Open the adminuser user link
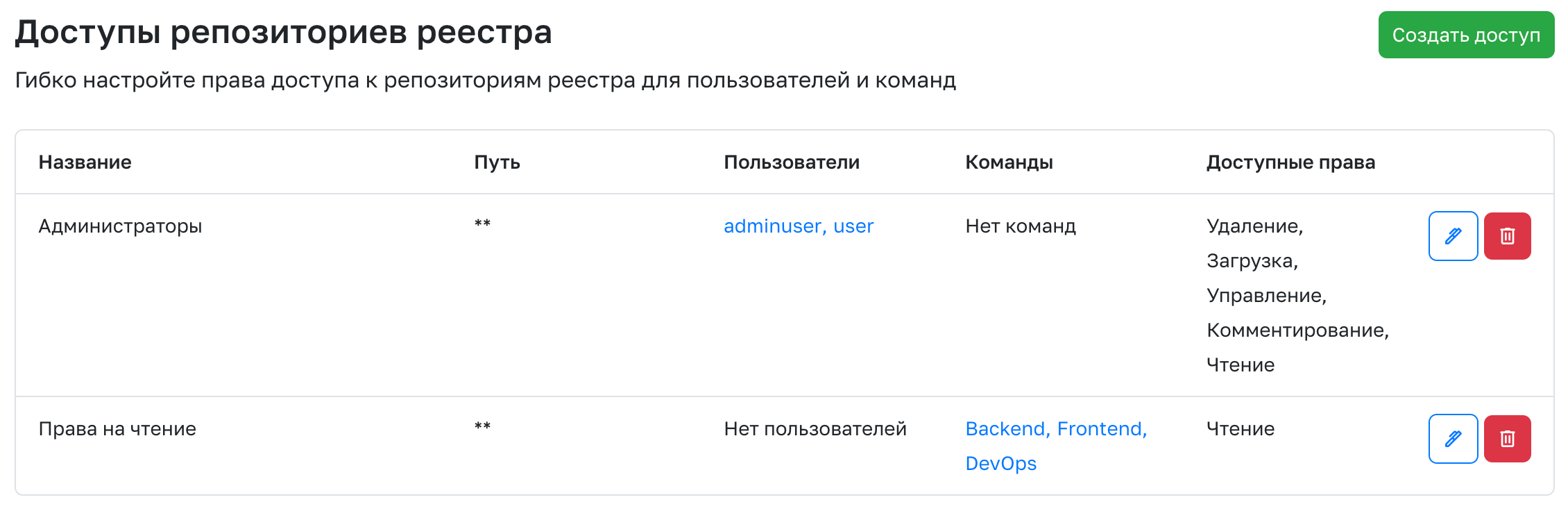Screen dimensions: 1568x511 click(772, 226)
